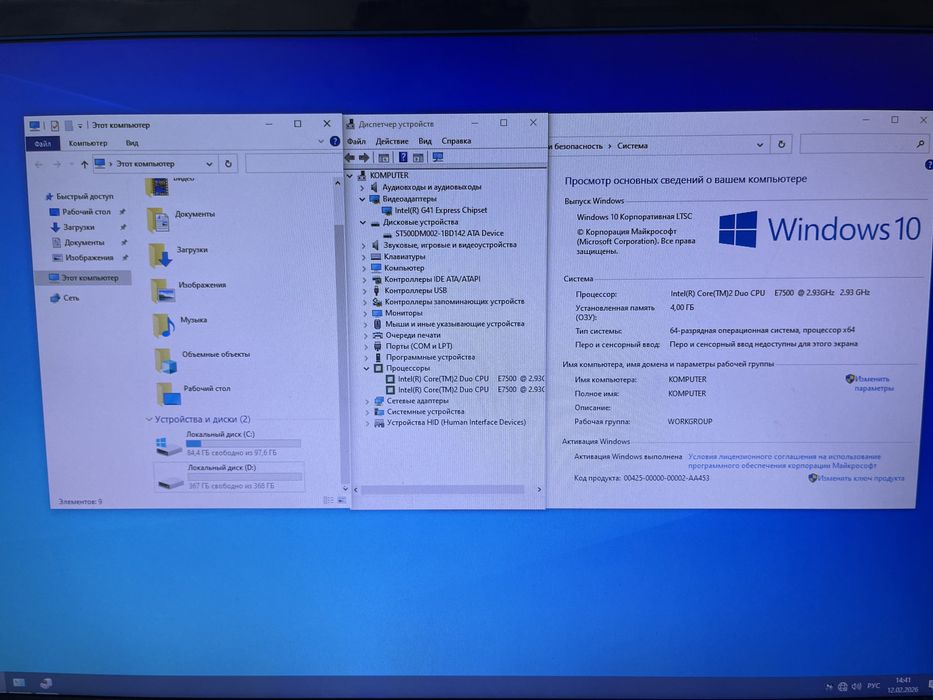
Task: Open the Действие menu in Device Manager
Action: pos(392,142)
